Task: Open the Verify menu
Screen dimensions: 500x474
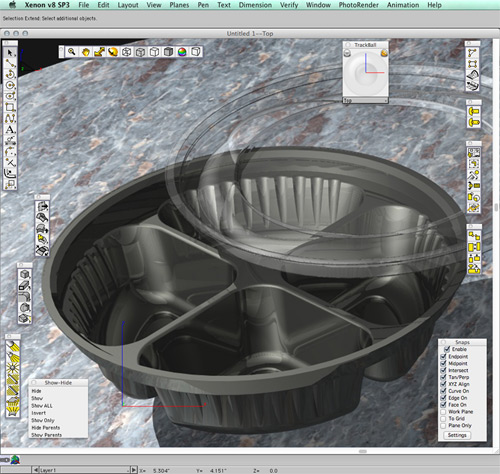Action: click(289, 5)
